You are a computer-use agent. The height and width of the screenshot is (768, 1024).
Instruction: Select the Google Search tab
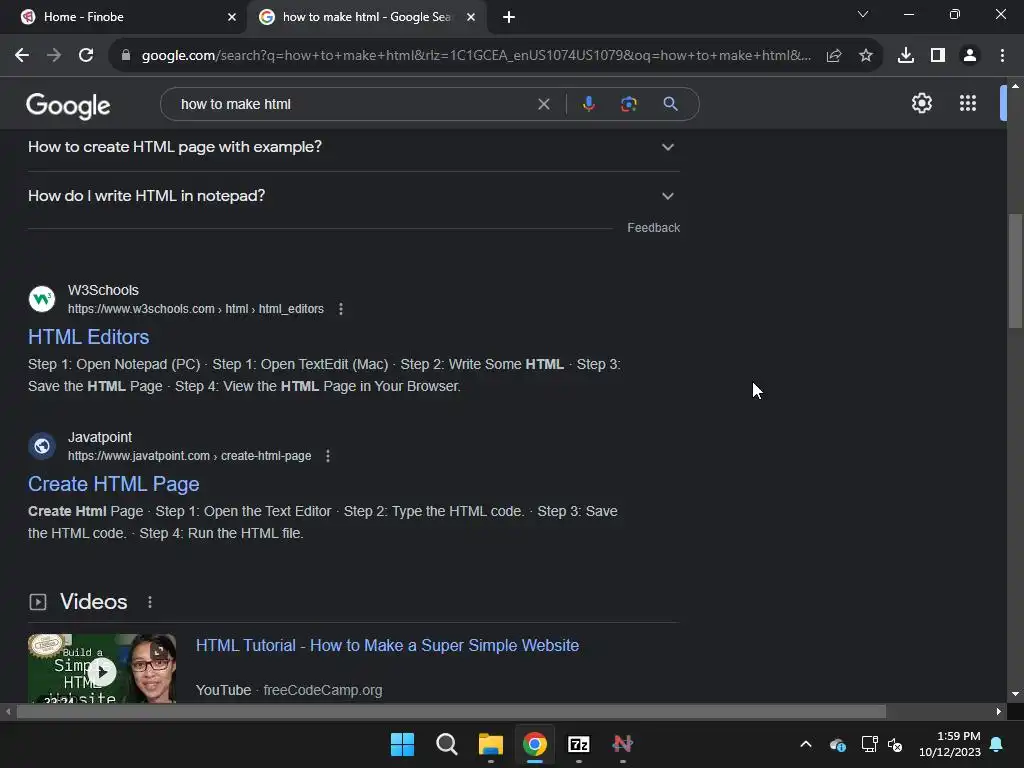point(367,17)
